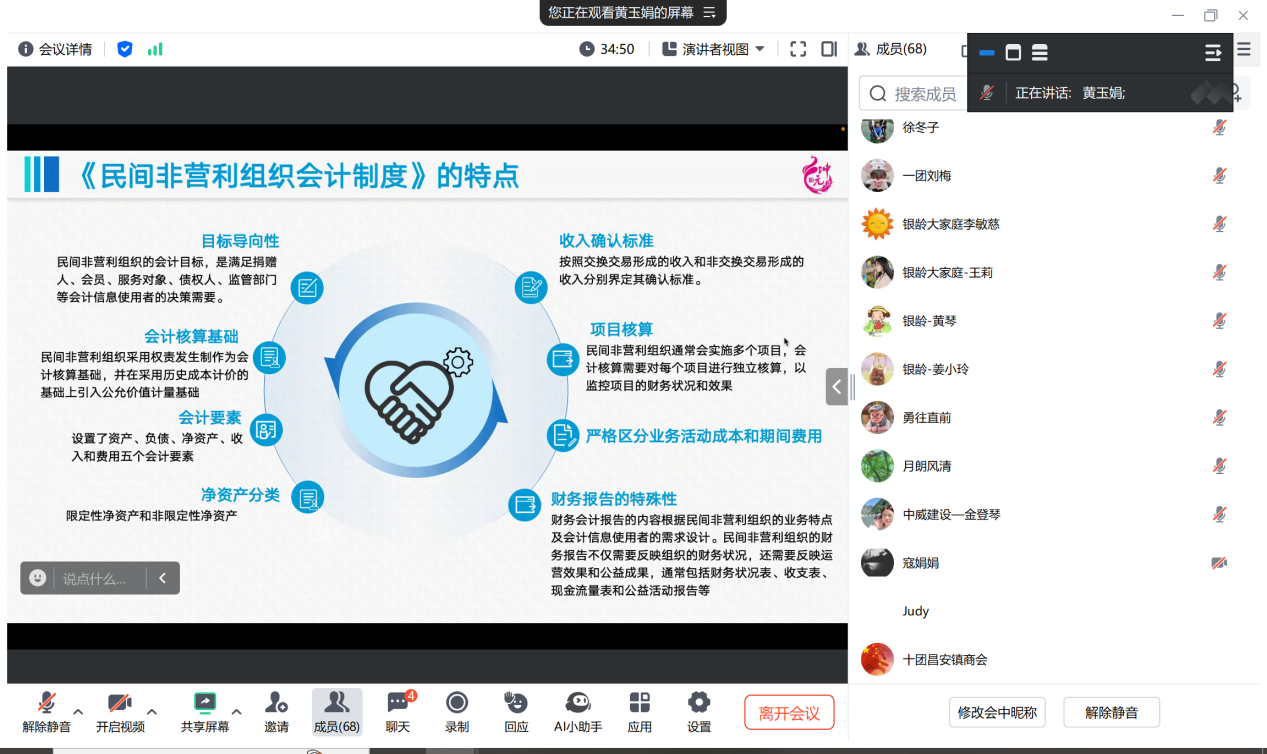Share your screen
The height and width of the screenshot is (754, 1267).
[204, 711]
